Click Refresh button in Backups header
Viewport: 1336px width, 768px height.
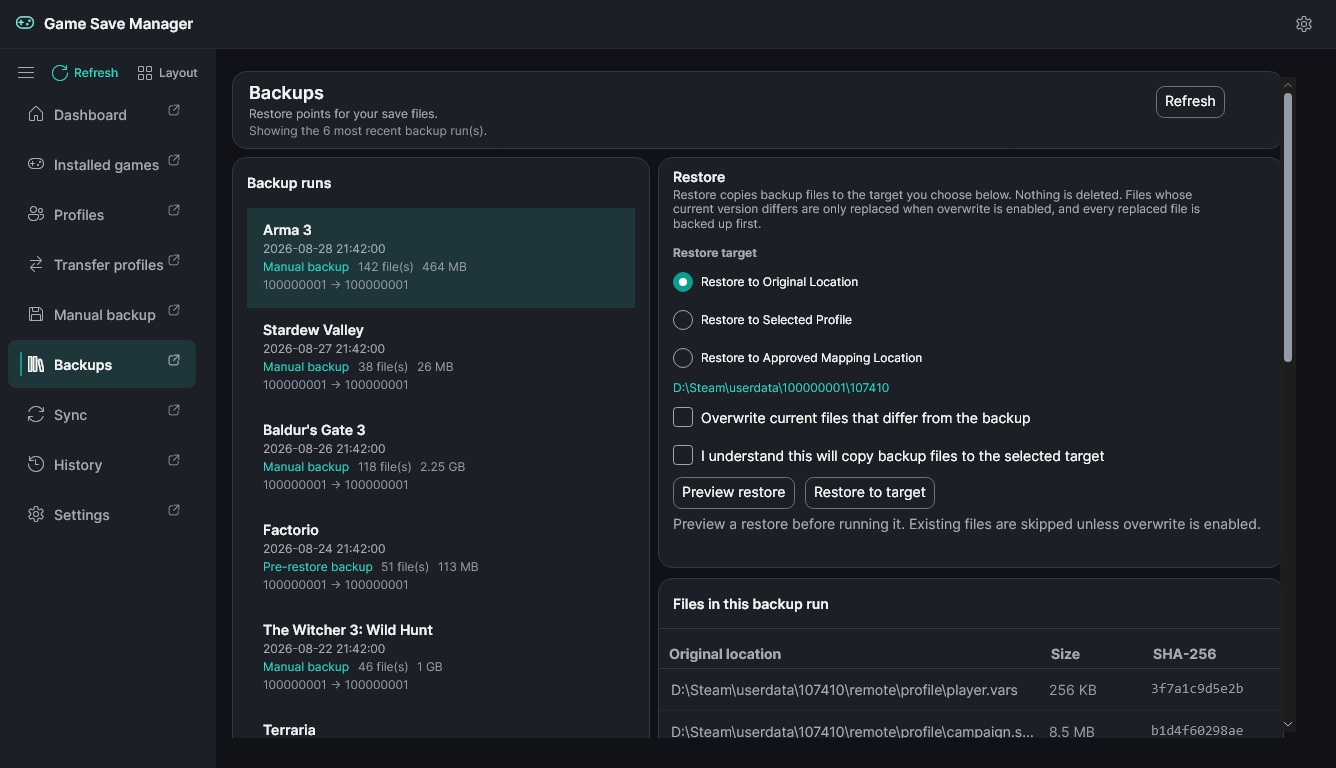pos(1190,101)
